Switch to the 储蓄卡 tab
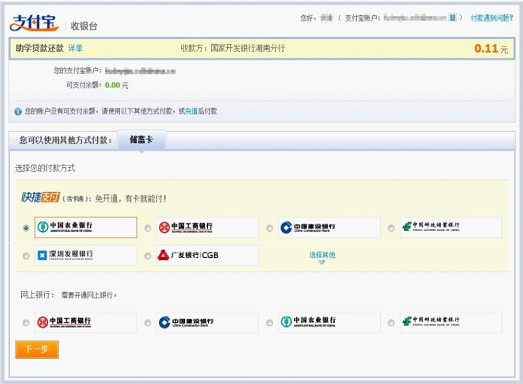Image resolution: width=523 pixels, height=384 pixels. [x=141, y=139]
